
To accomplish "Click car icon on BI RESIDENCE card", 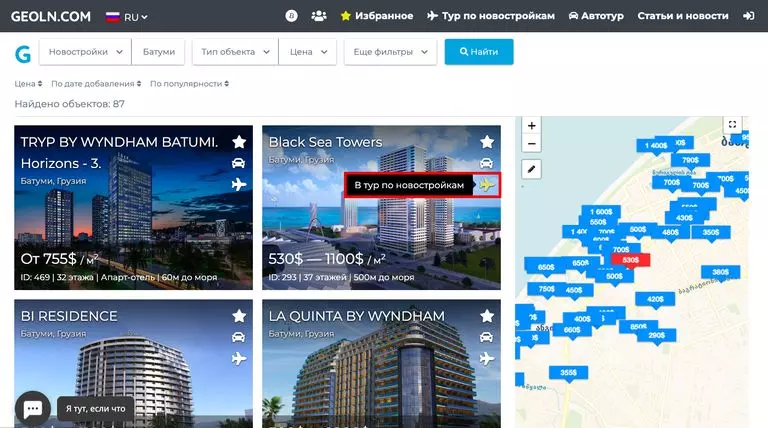I will tap(239, 337).
